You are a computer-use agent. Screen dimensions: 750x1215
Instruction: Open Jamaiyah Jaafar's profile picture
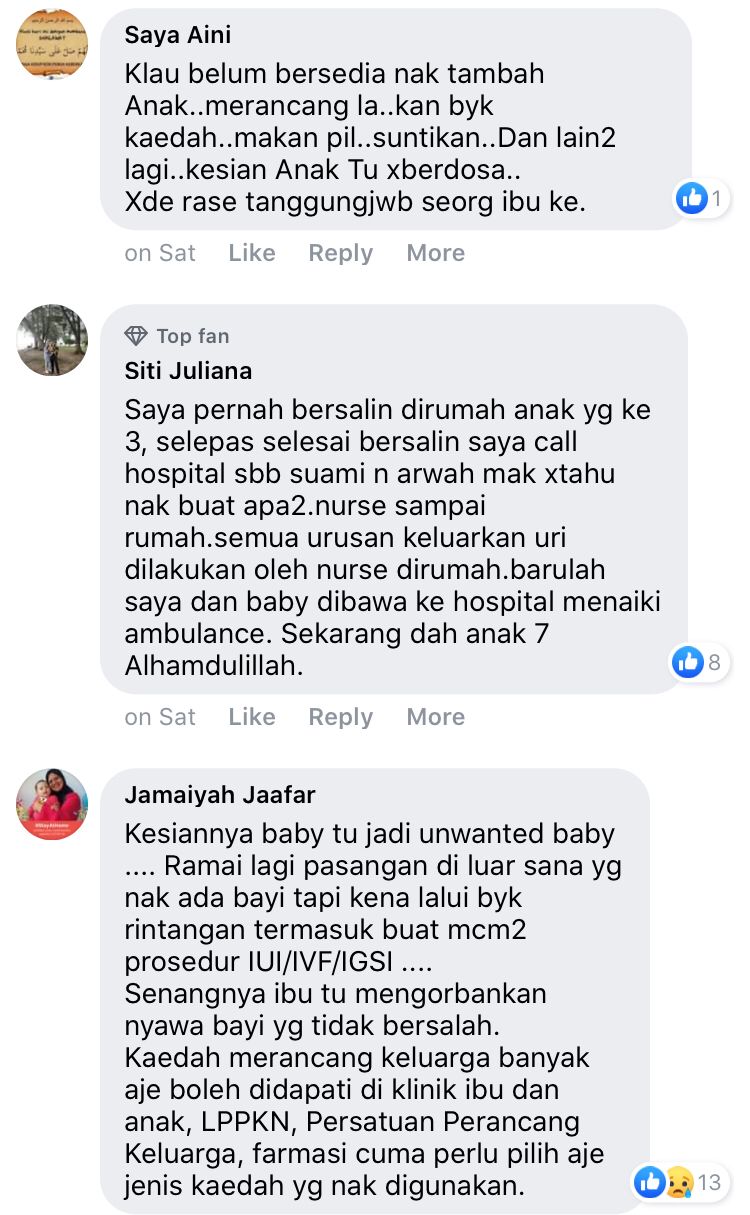(x=52, y=804)
